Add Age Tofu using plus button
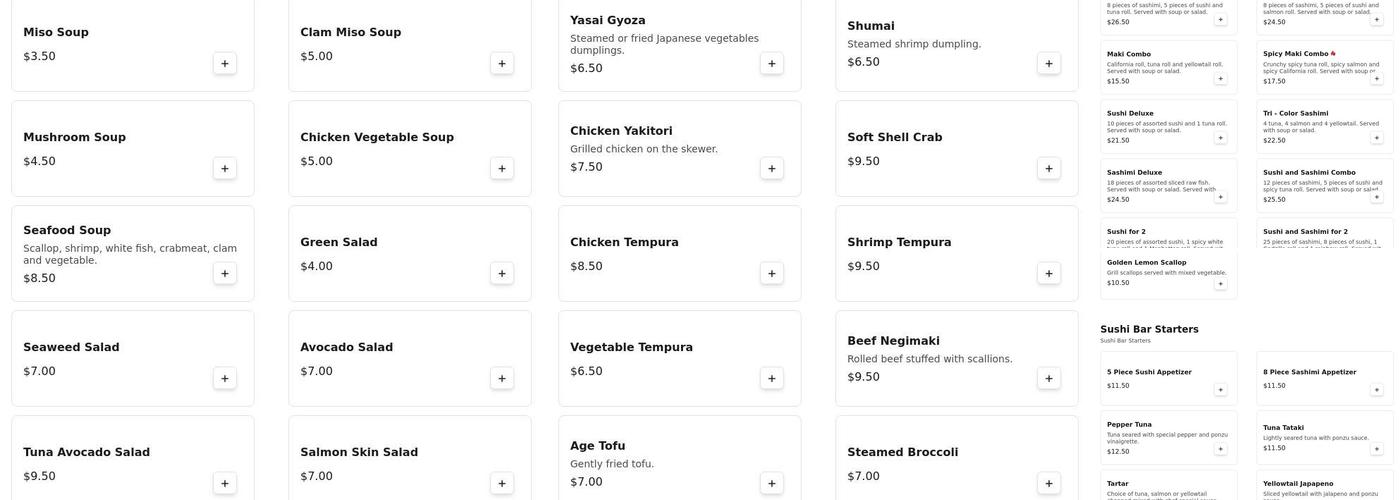This screenshot has height=500, width=1400. point(772,484)
